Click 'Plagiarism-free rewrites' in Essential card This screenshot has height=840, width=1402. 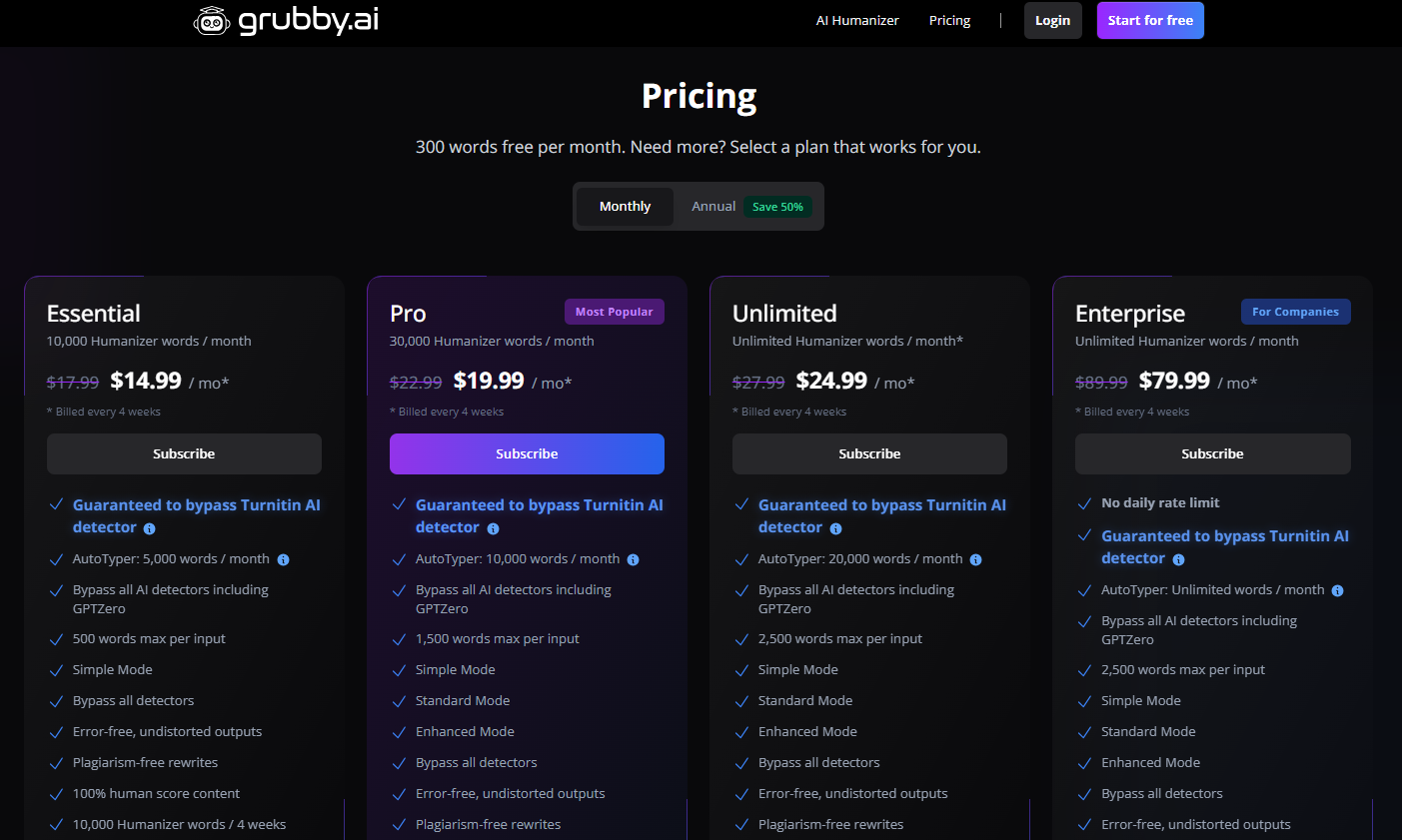145,763
